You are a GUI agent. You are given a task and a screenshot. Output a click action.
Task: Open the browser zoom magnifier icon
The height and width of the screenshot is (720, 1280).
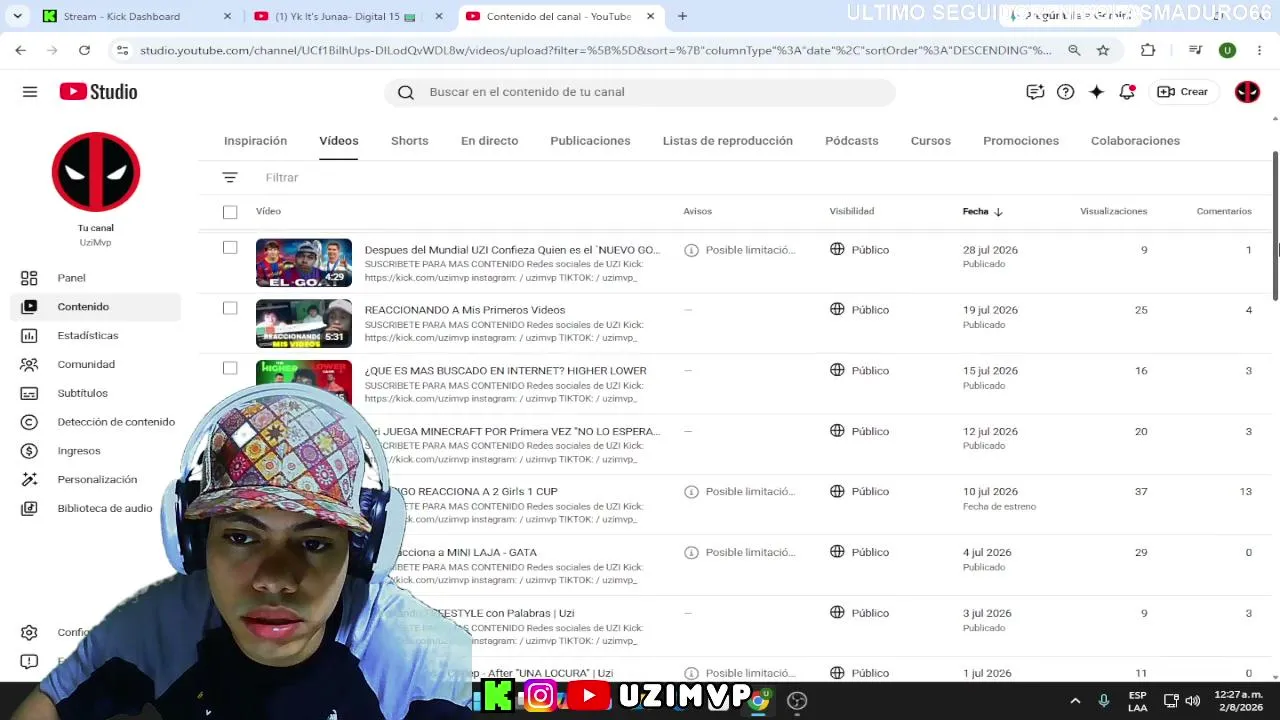1074,50
